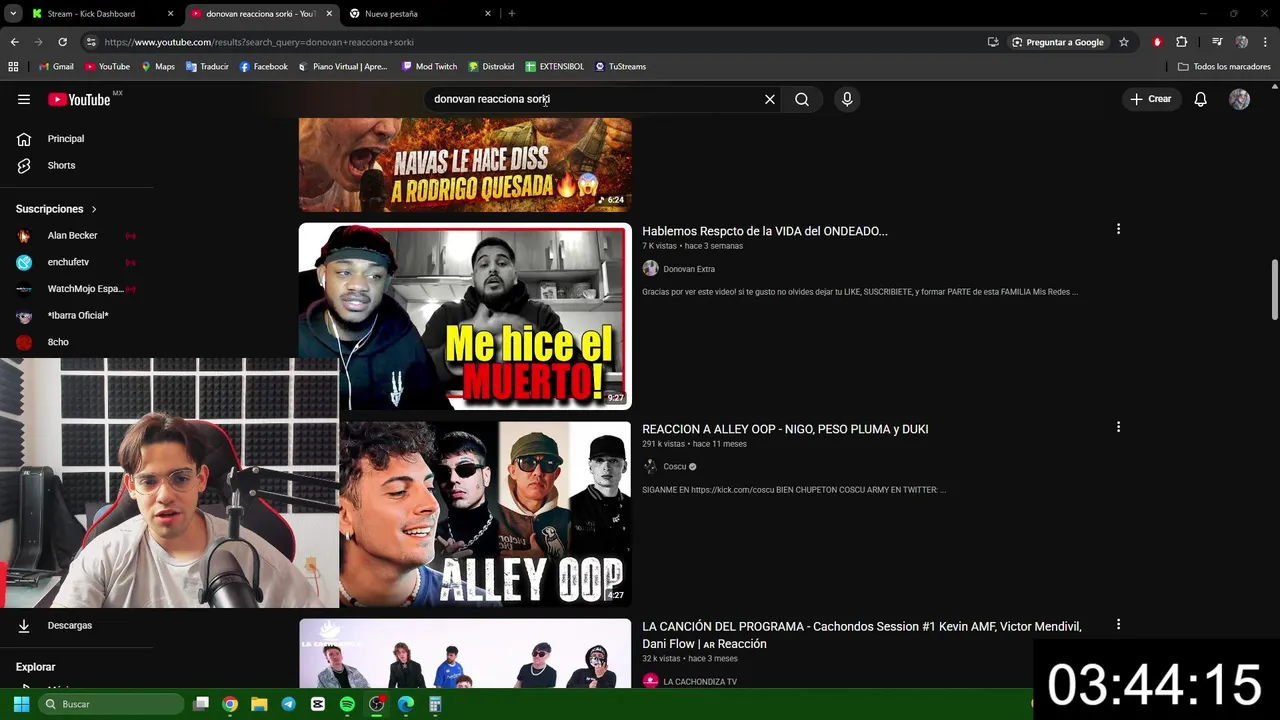Play the ALLEY OOP video thumbnail
1280x720 pixels.
485,514
